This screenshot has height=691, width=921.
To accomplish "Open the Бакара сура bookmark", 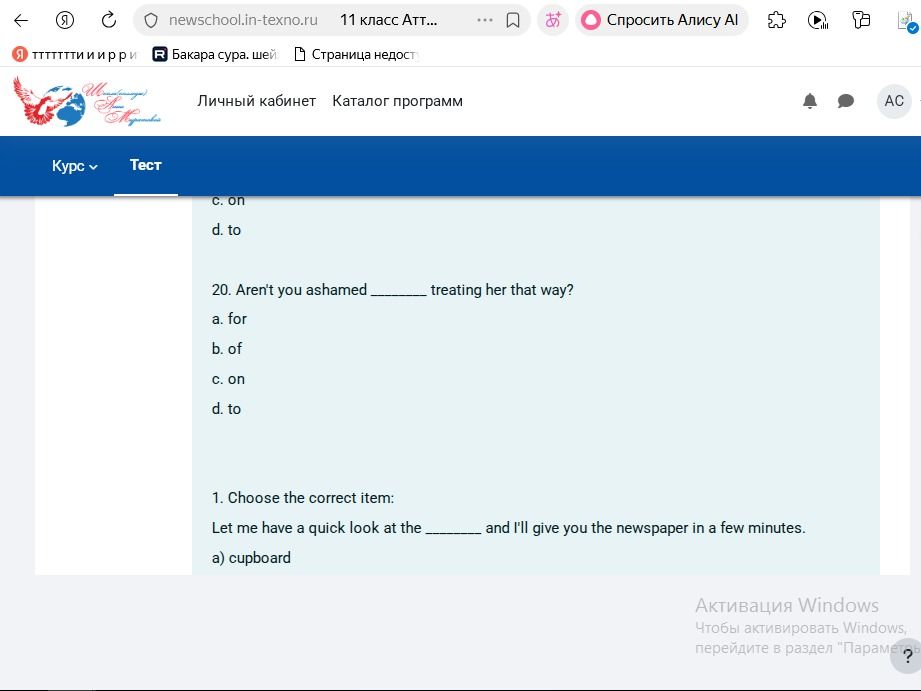I will [214, 55].
